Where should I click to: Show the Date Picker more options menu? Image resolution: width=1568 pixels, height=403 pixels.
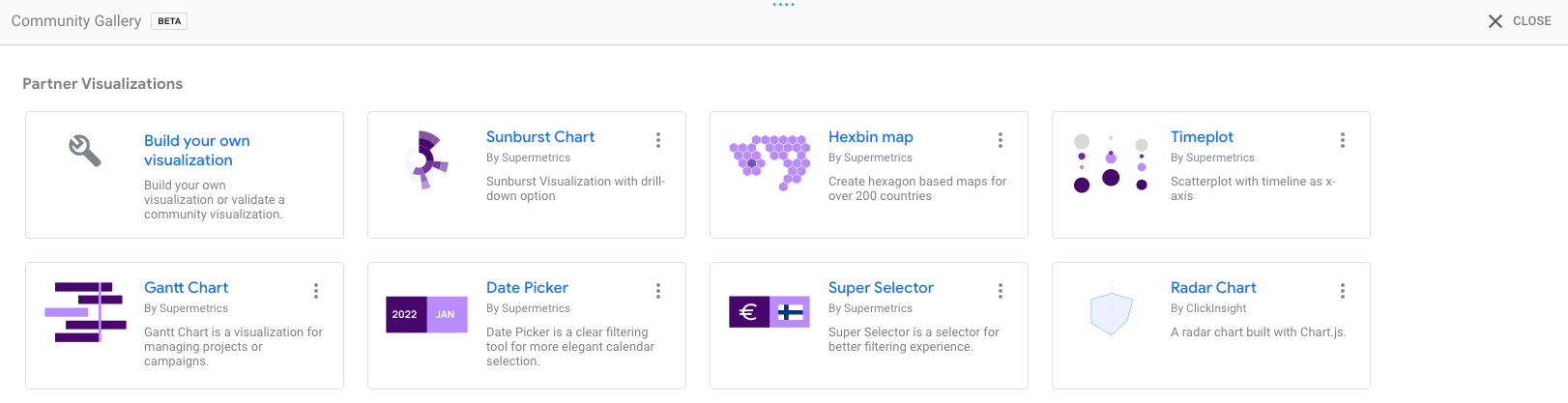tap(658, 291)
